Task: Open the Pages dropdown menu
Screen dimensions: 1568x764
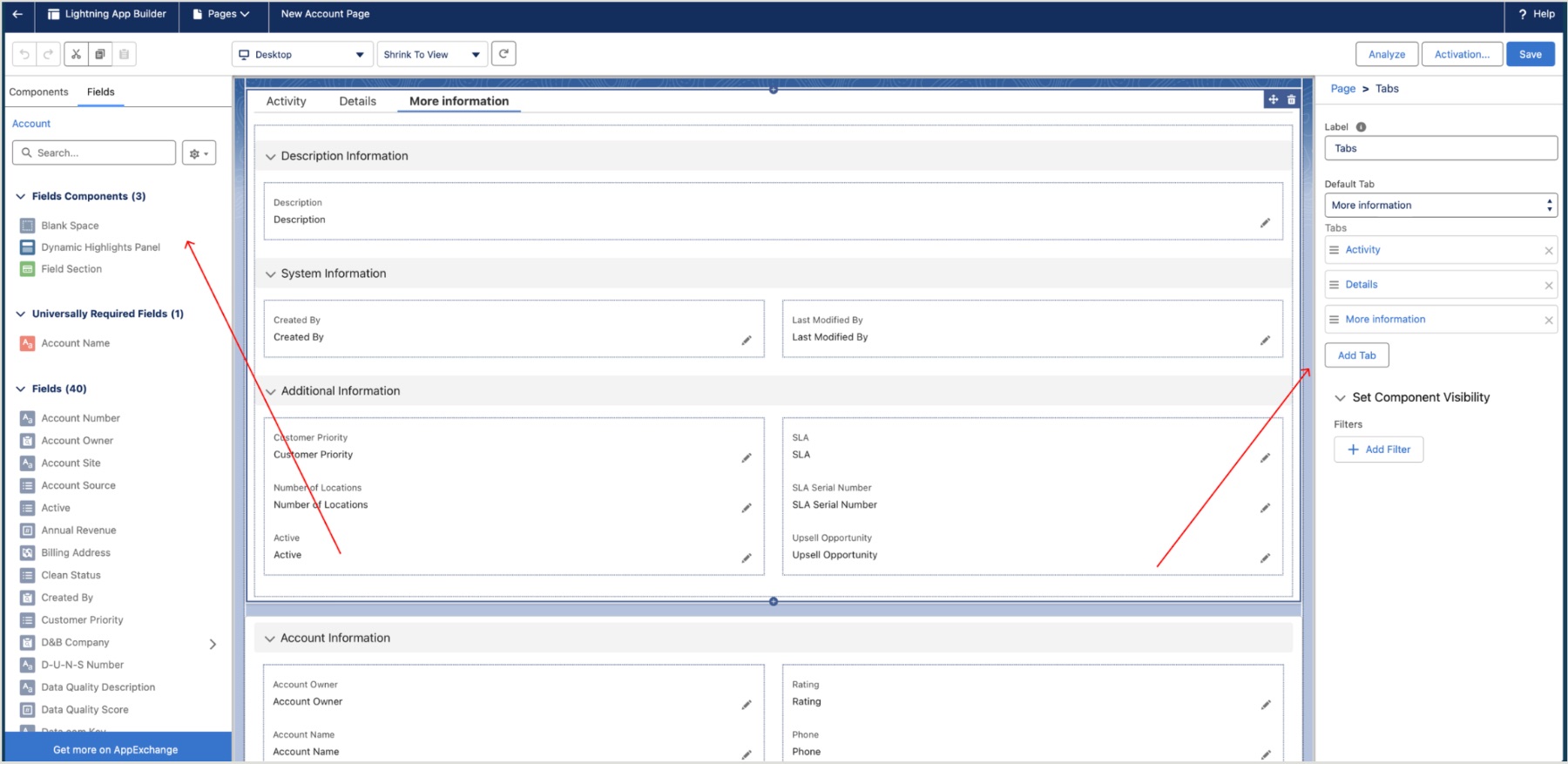Action: [221, 14]
